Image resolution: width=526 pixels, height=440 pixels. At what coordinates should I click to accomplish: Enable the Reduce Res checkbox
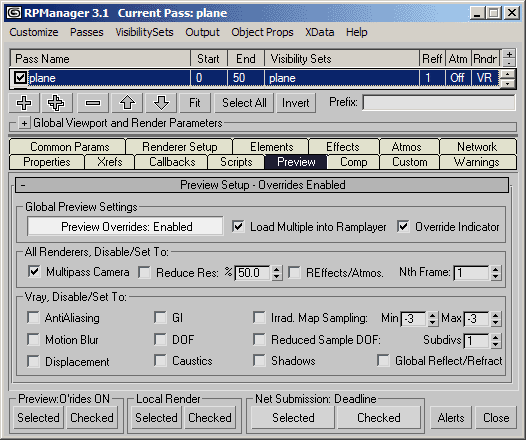[x=145, y=272]
